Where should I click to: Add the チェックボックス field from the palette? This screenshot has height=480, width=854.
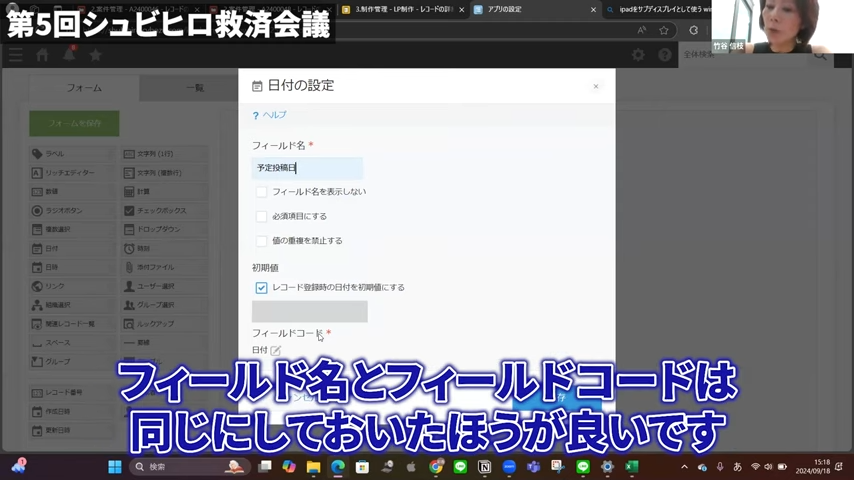164,210
